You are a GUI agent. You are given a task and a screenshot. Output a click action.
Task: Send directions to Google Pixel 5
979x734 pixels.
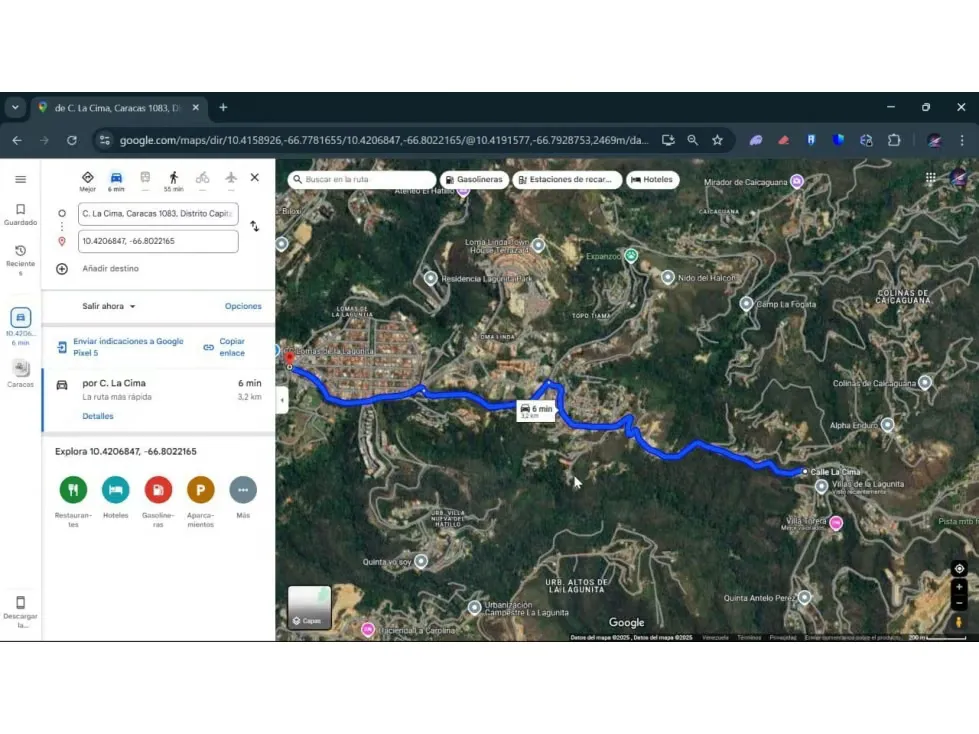click(x=121, y=347)
